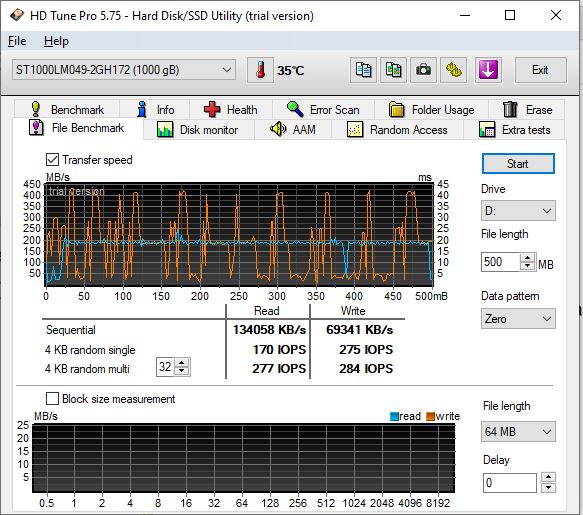Screen dimensions: 583x515
Task: Switch to the Random Access tab
Action: tap(397, 130)
